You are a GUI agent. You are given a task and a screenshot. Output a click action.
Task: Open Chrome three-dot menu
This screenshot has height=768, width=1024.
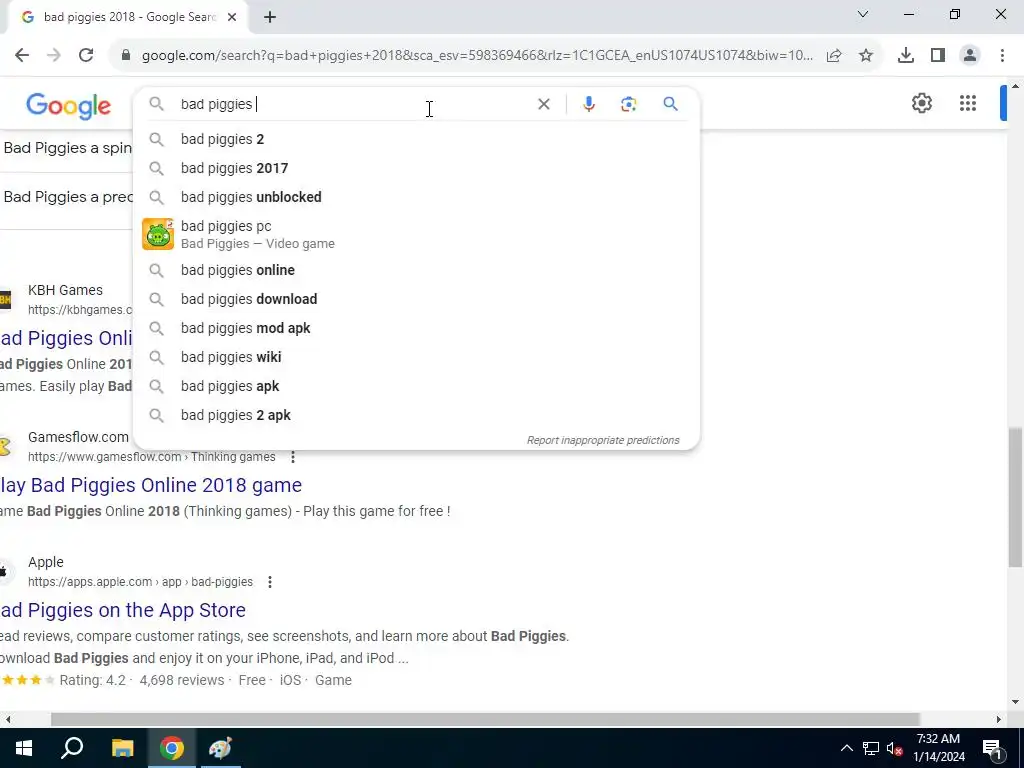1002,56
